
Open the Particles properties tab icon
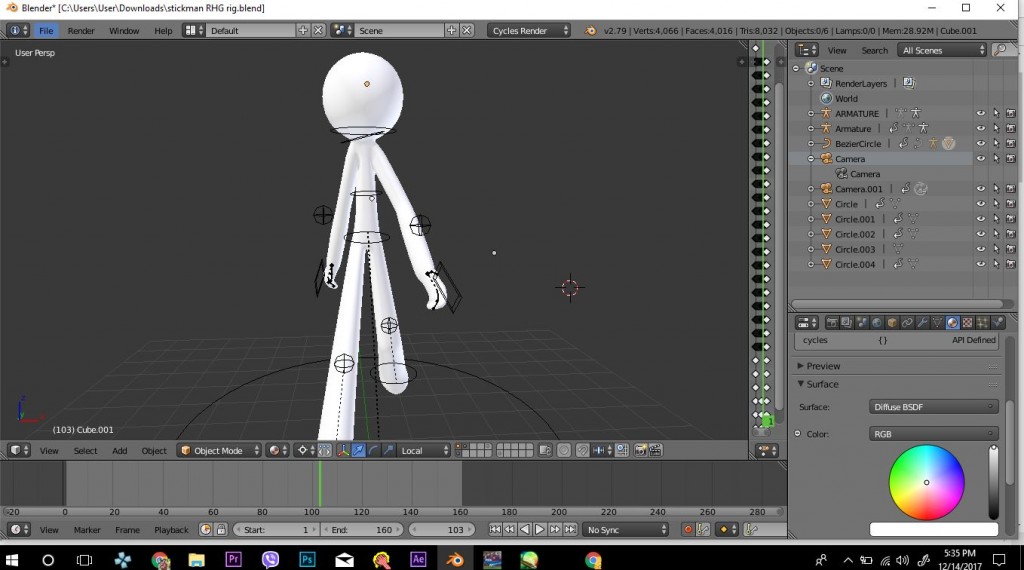pos(982,323)
